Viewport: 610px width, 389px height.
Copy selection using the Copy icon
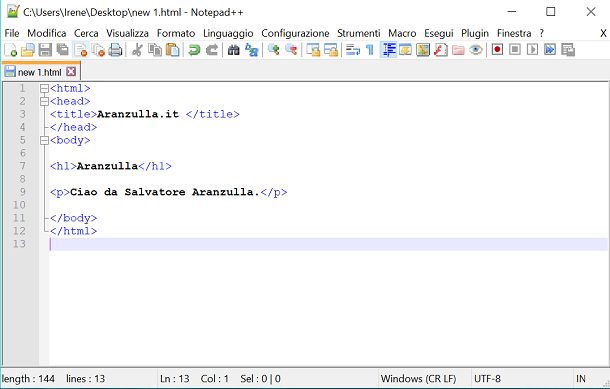click(155, 50)
